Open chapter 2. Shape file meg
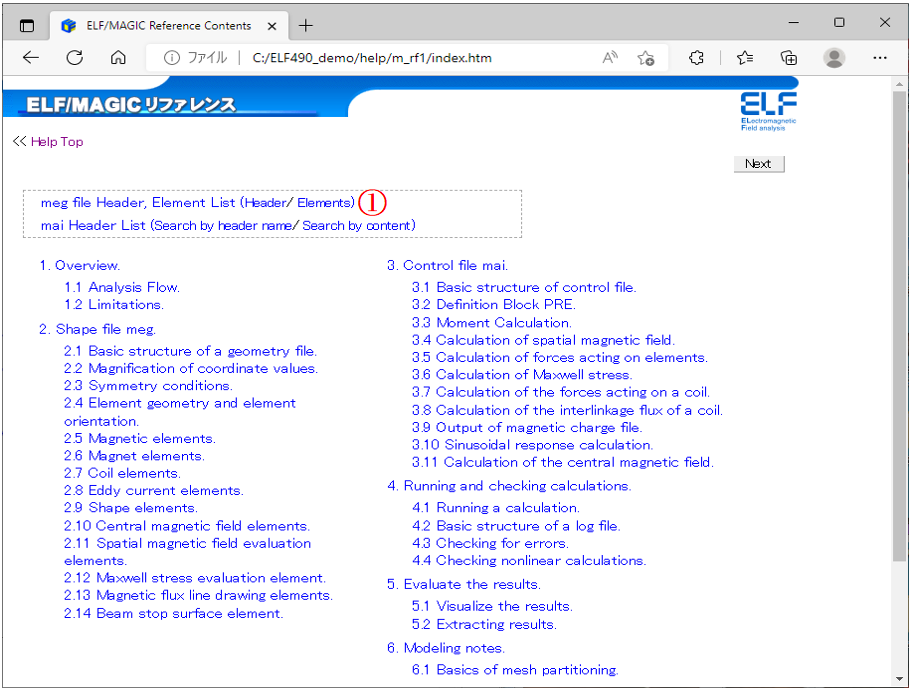The height and width of the screenshot is (690, 912). tap(98, 329)
